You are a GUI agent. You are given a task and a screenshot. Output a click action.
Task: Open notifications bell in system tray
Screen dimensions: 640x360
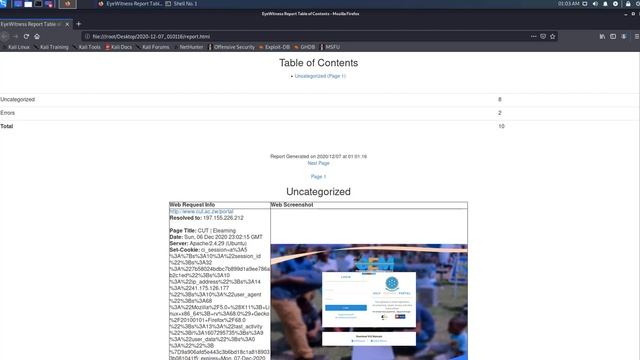click(605, 4)
